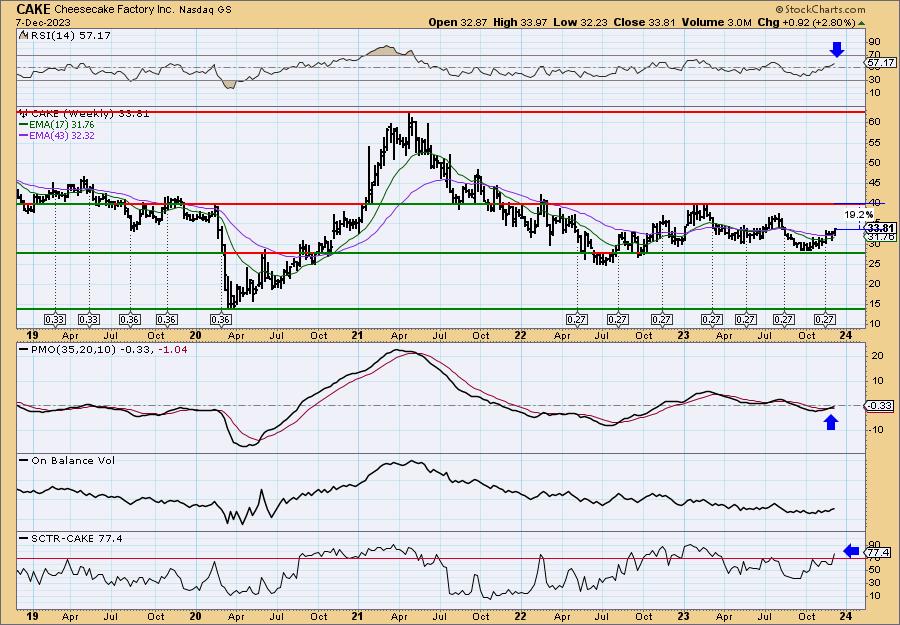Click the '55' price level on the price axis
This screenshot has width=900, height=625.
pos(875,142)
